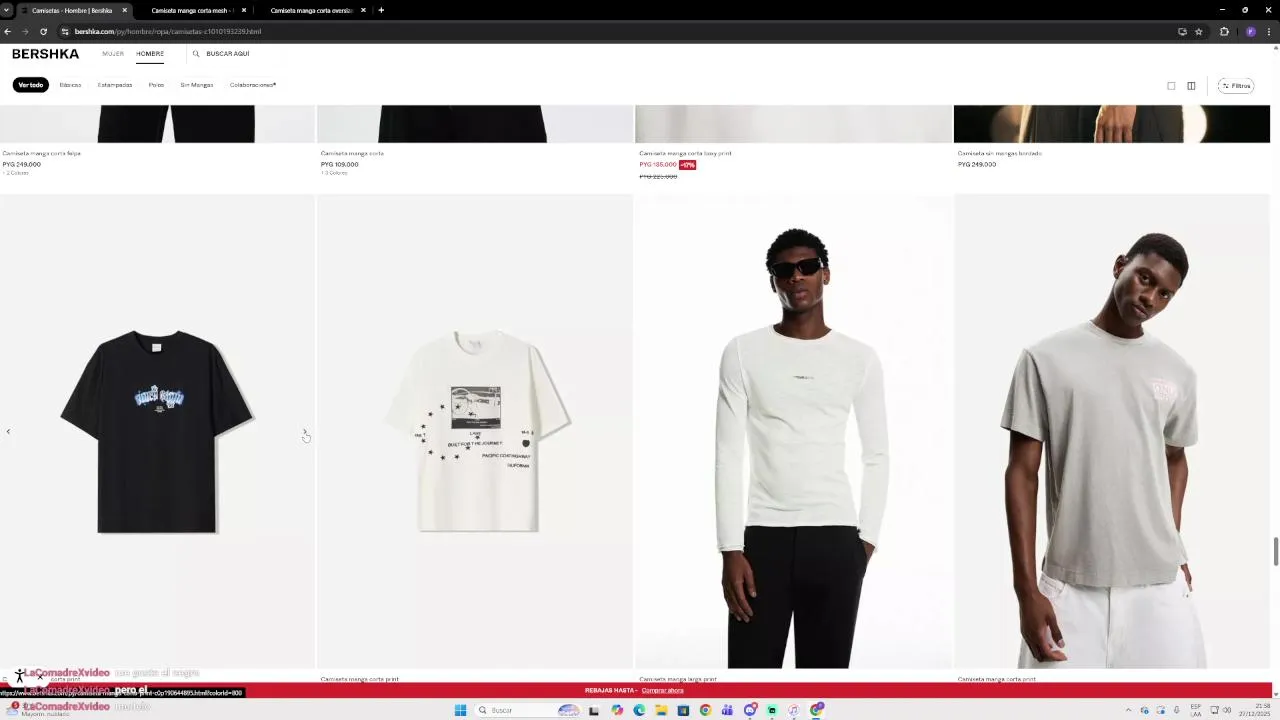Show previous image of black print t-shirt
Viewport: 1280px width, 720px height.
click(x=8, y=432)
